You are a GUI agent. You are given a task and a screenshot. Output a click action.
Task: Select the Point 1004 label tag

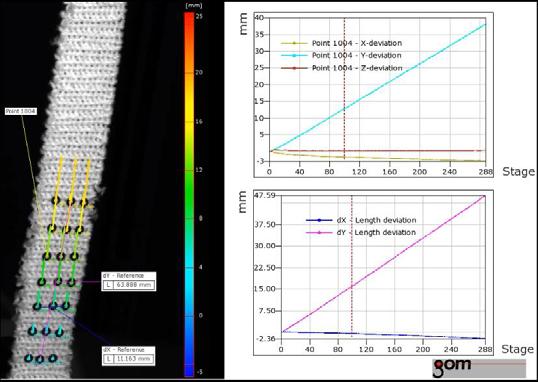[21, 111]
